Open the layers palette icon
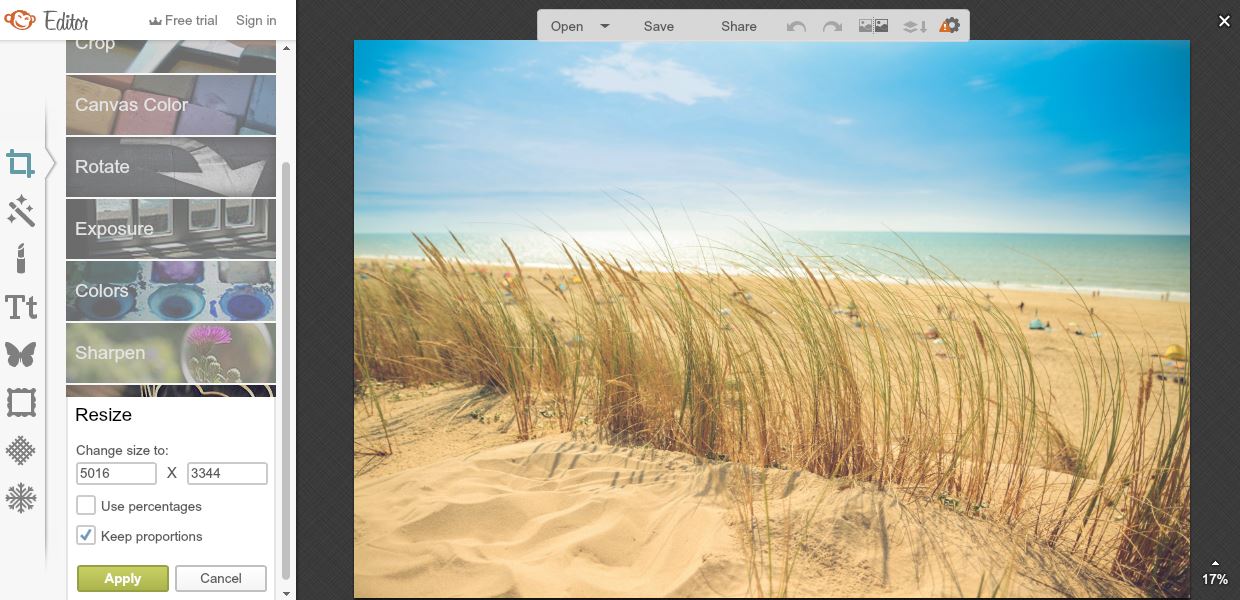Screen dimensions: 1240x600 coord(915,26)
